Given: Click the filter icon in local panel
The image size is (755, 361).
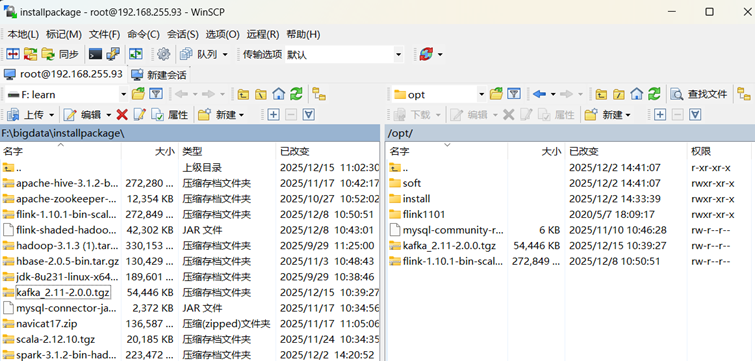Looking at the screenshot, I should pos(156,94).
